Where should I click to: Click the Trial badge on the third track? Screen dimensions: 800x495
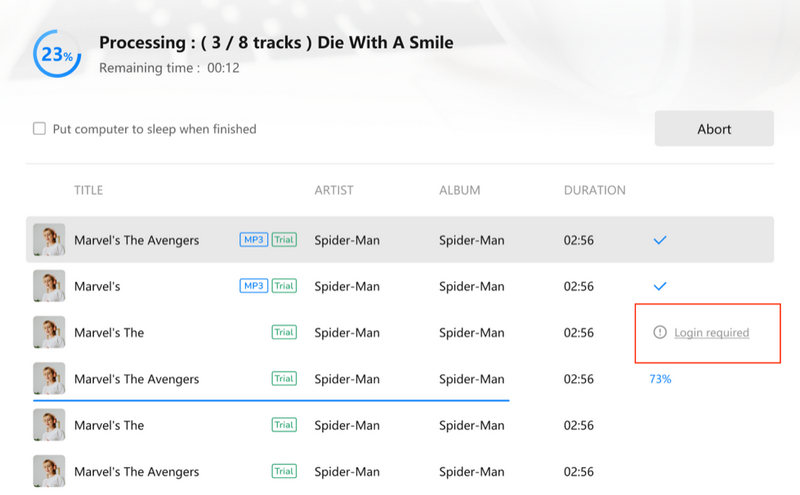coord(284,333)
